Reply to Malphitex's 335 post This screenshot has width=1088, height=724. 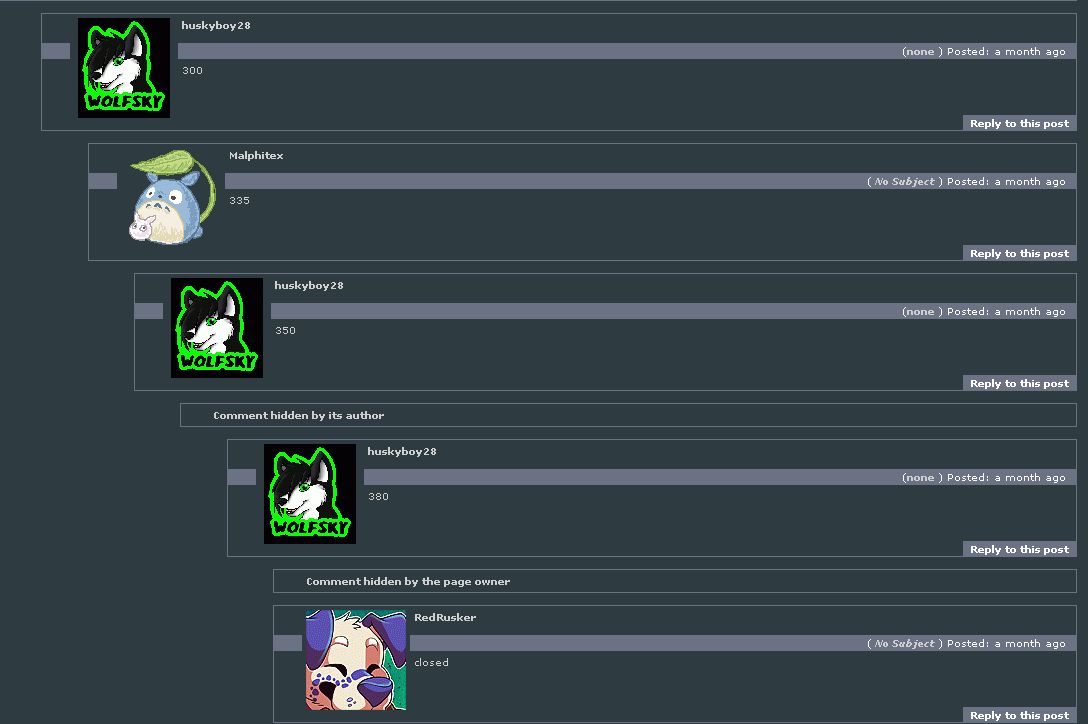[1019, 253]
